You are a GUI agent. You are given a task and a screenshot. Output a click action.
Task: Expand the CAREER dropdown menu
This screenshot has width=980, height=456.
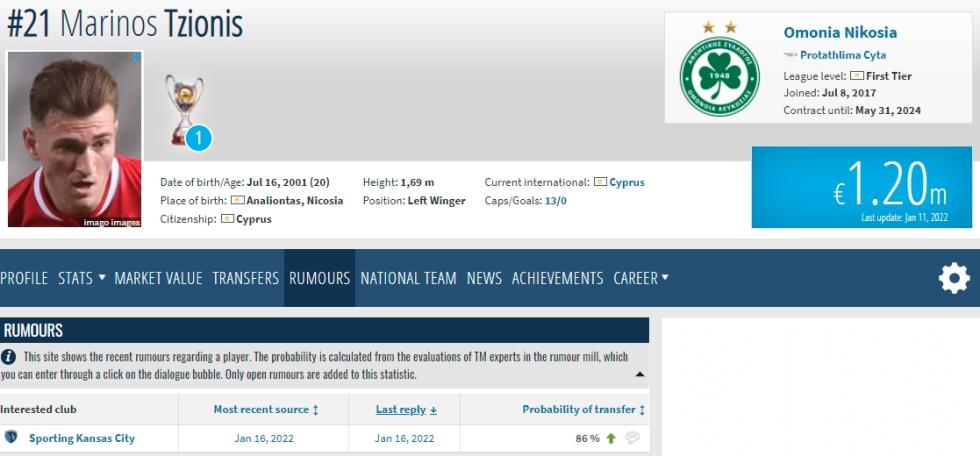[641, 278]
